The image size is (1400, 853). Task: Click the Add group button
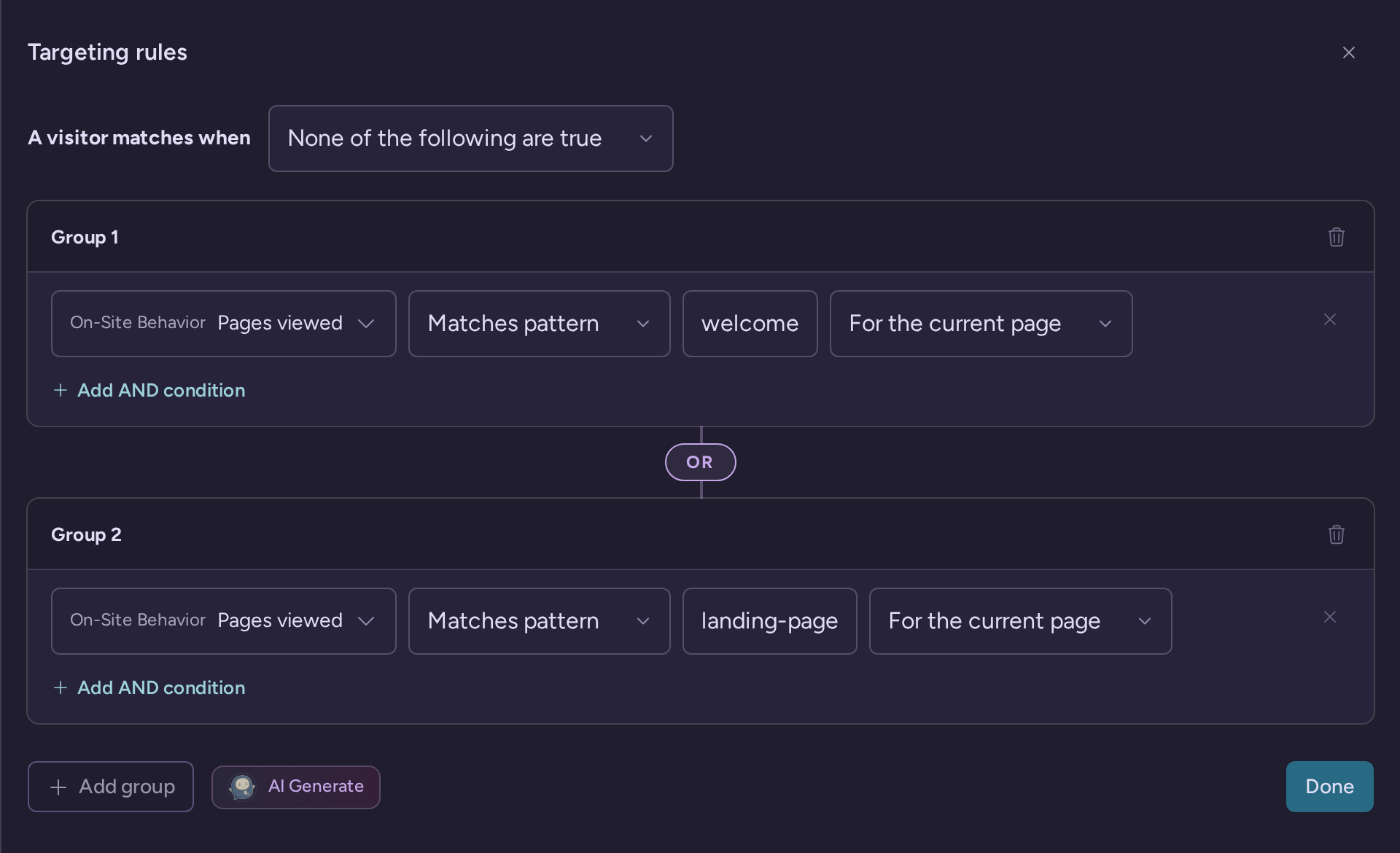click(111, 787)
